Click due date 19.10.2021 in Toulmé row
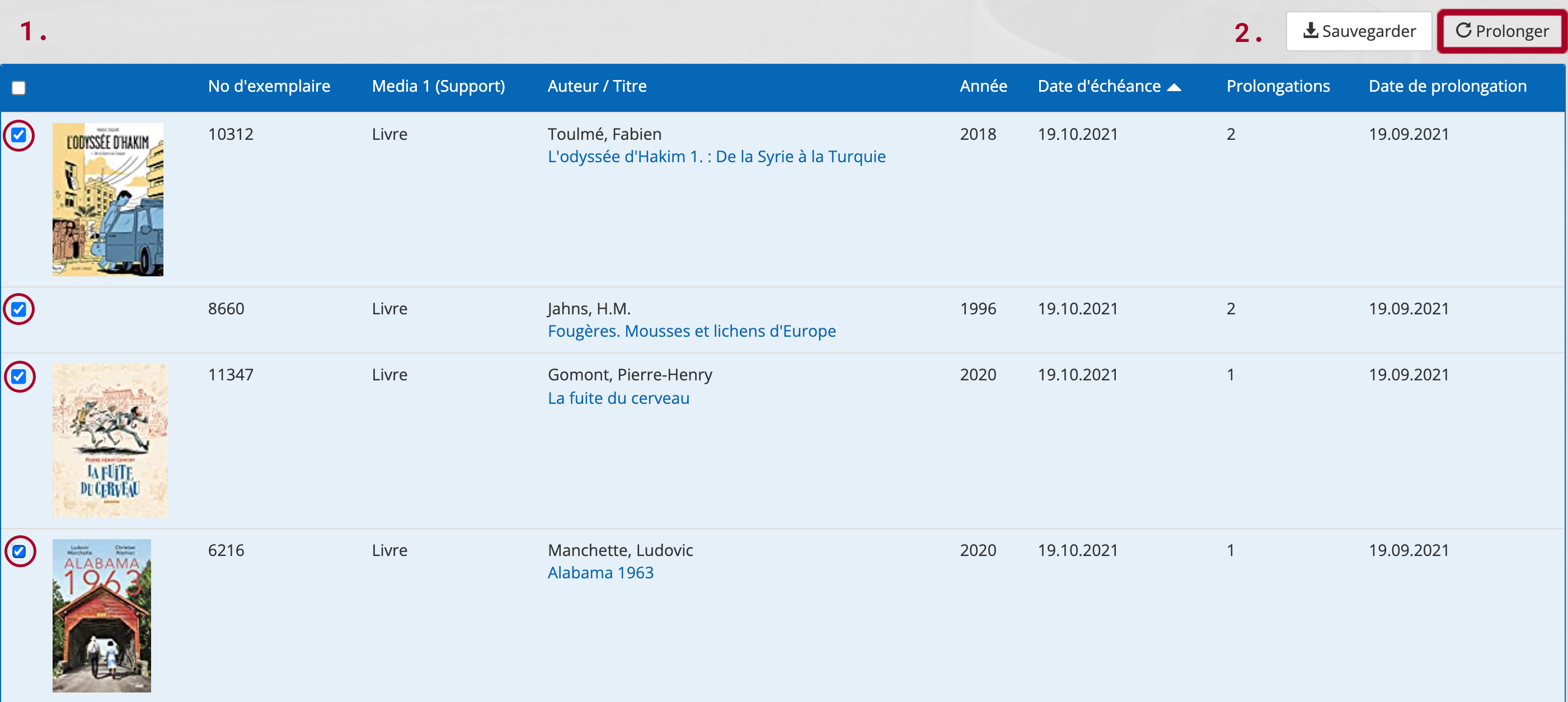The height and width of the screenshot is (702, 1568). click(x=1077, y=134)
